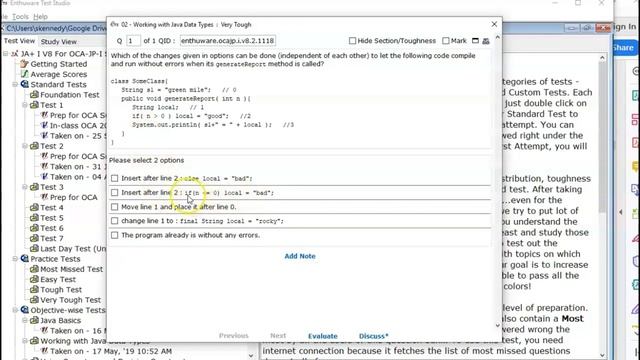
Task: Click the QID text field
Action: coord(228,41)
